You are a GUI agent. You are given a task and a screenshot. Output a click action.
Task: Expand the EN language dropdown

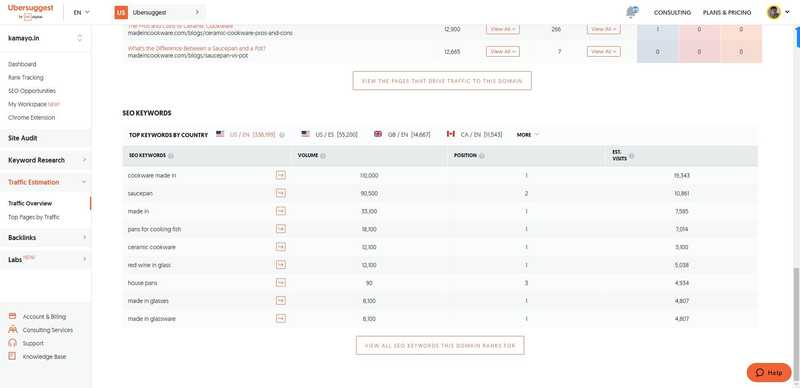click(82, 12)
